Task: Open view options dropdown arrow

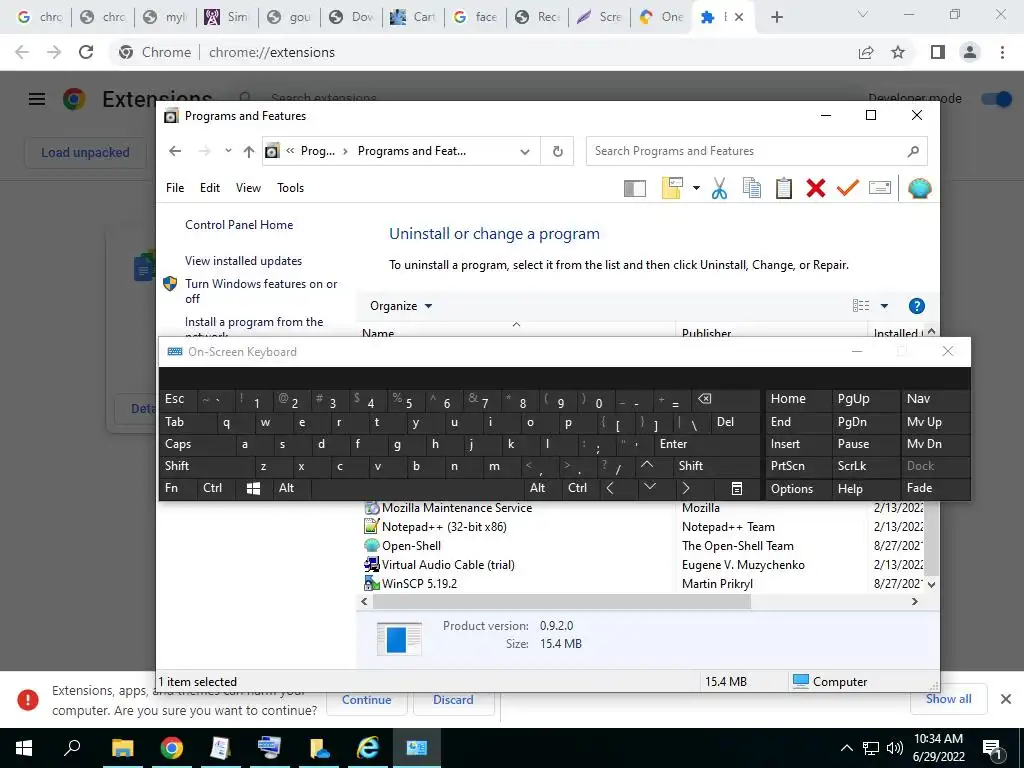Action: pos(884,306)
